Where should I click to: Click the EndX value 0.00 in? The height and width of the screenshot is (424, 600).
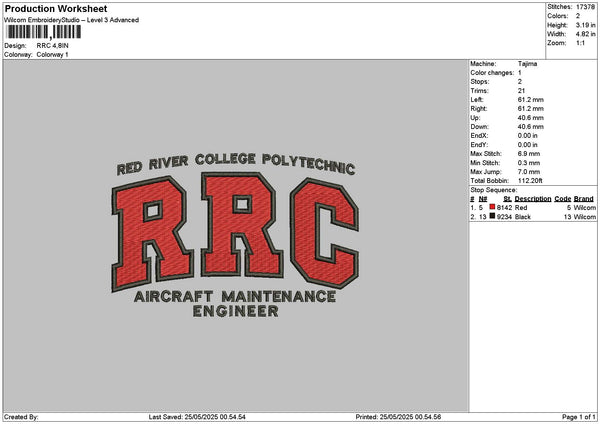click(x=528, y=136)
